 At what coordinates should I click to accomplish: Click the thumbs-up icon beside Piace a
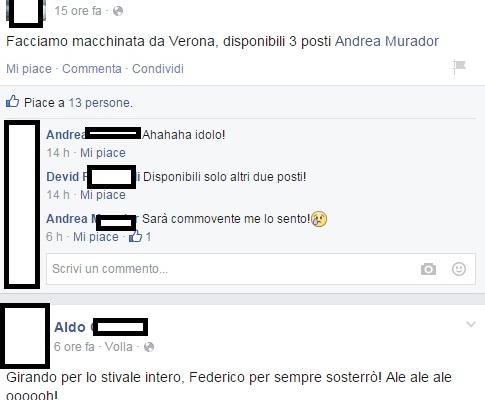pos(13,101)
